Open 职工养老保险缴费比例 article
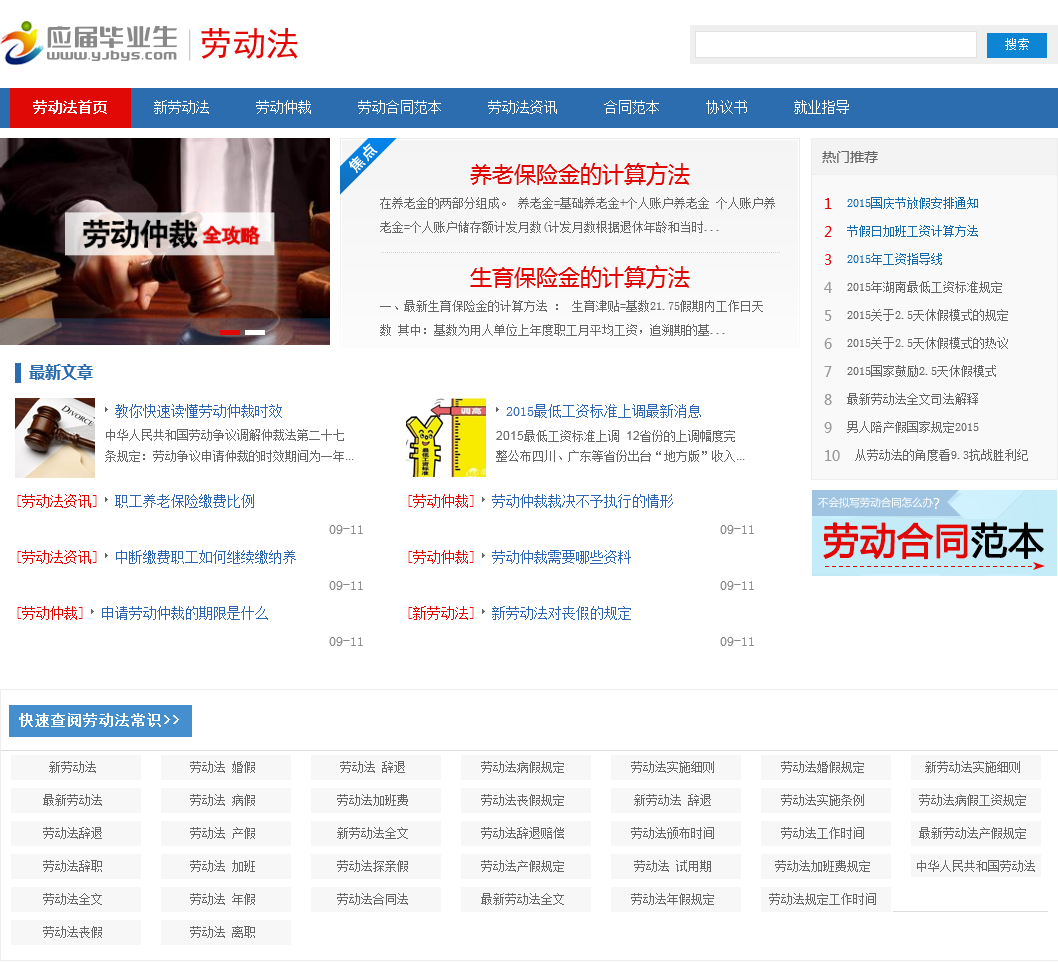The image size is (1058, 962). 184,501
